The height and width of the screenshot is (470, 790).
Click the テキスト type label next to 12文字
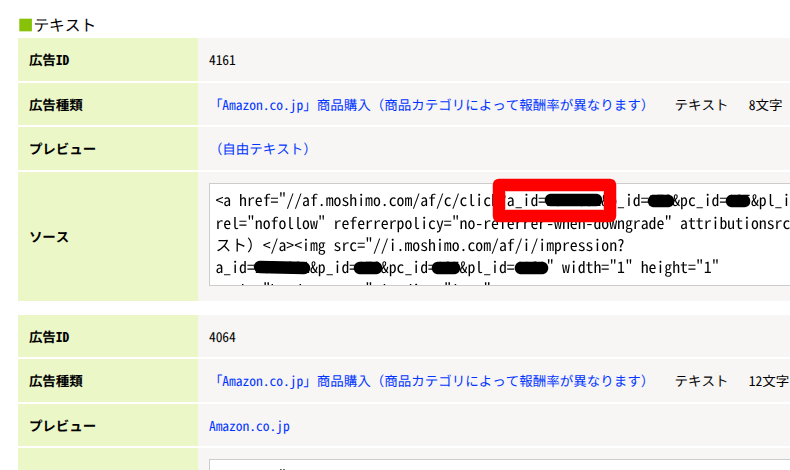[701, 381]
